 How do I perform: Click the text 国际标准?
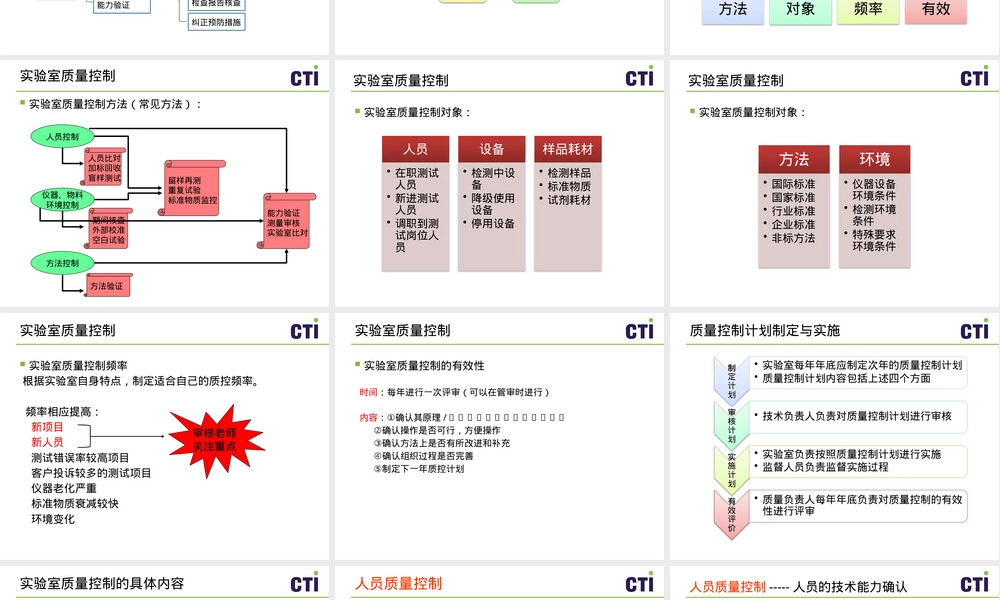(793, 184)
